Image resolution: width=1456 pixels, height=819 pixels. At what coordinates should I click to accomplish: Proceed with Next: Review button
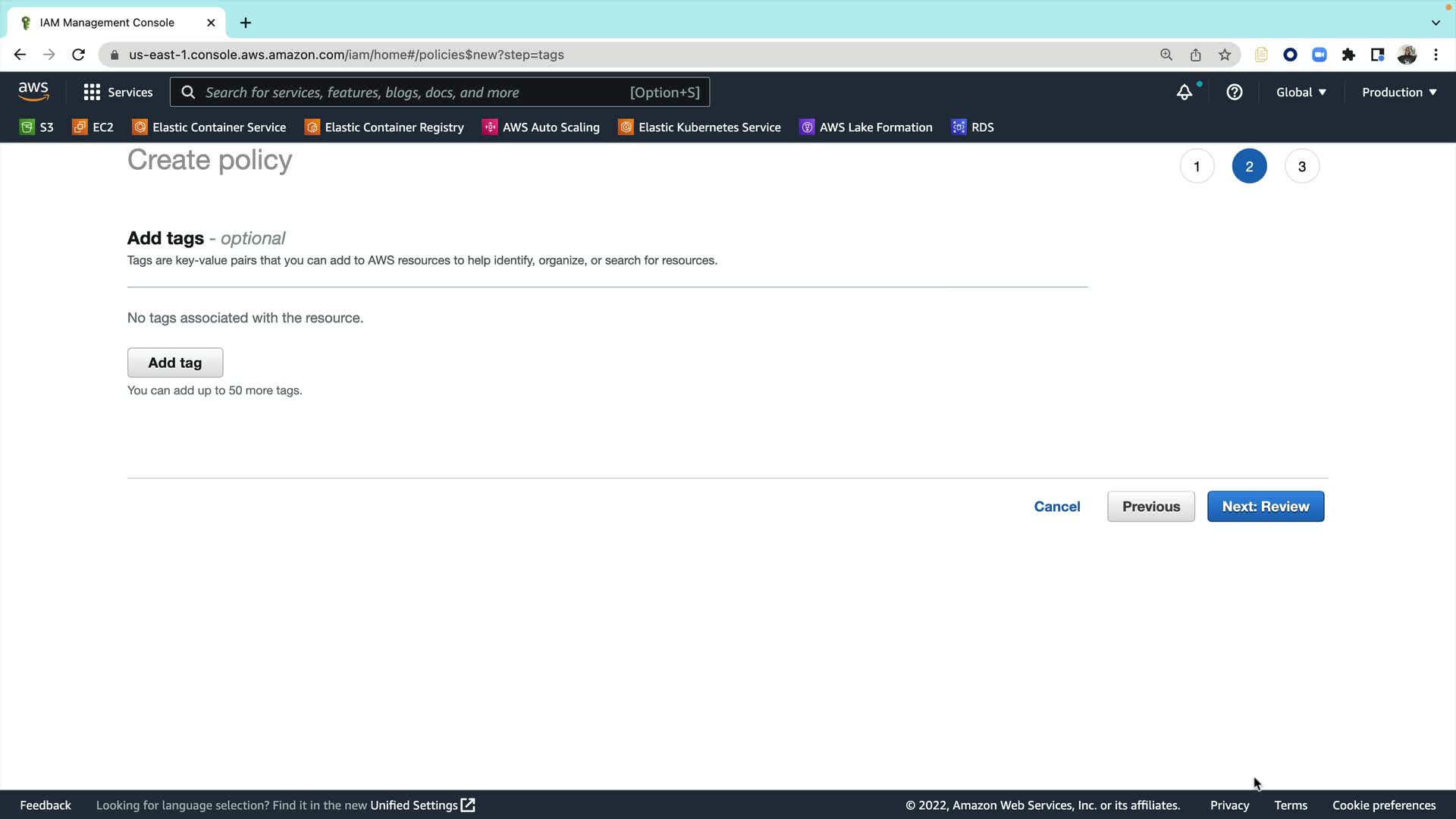[x=1265, y=507]
